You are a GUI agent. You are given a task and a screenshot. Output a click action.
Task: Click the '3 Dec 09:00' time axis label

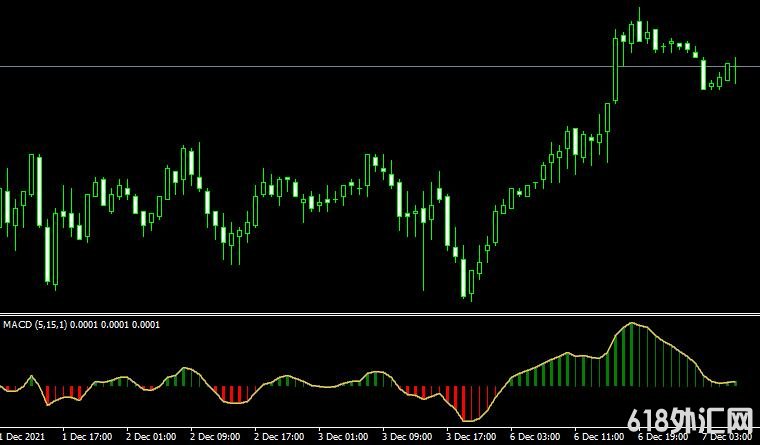tap(407, 437)
